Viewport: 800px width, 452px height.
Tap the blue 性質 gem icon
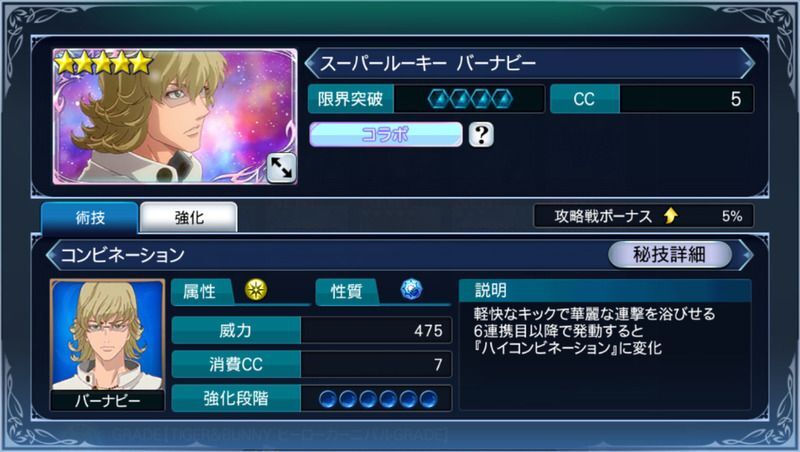pos(411,289)
